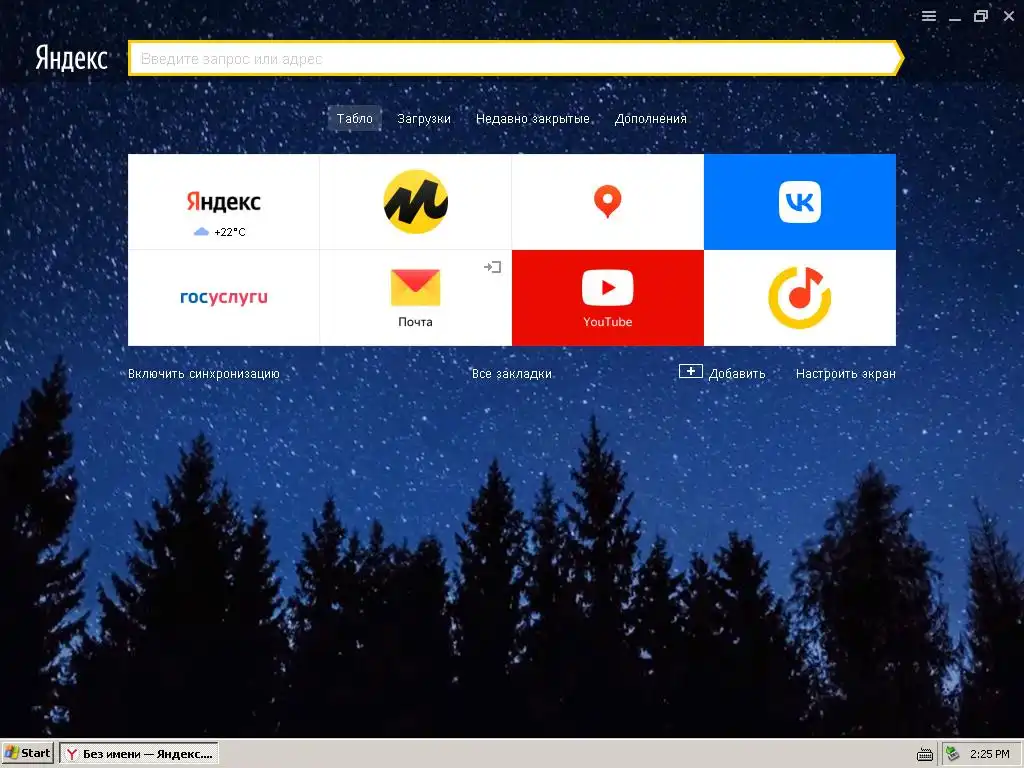Click Включить синхронизацию link
The image size is (1024, 768).
pyautogui.click(x=204, y=374)
